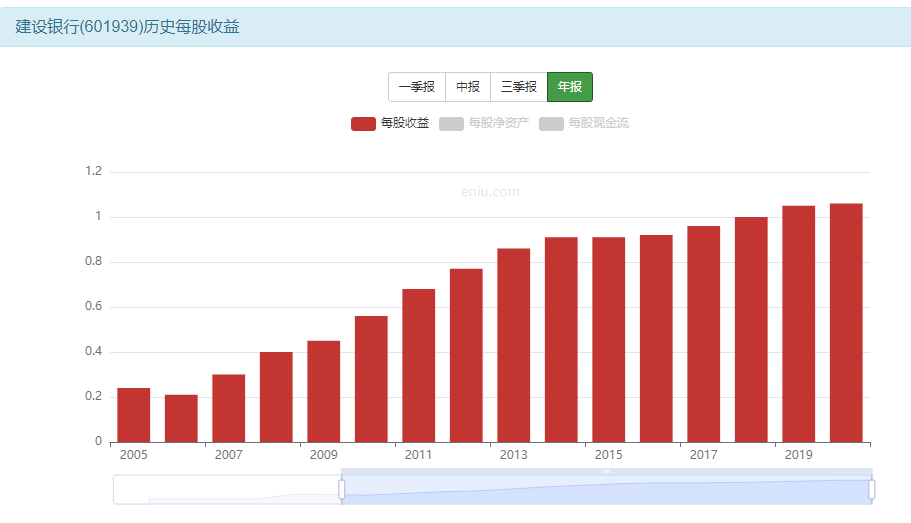Image resolution: width=911 pixels, height=523 pixels.
Task: Enable the 每股现金流 series swatch
Action: [551, 123]
